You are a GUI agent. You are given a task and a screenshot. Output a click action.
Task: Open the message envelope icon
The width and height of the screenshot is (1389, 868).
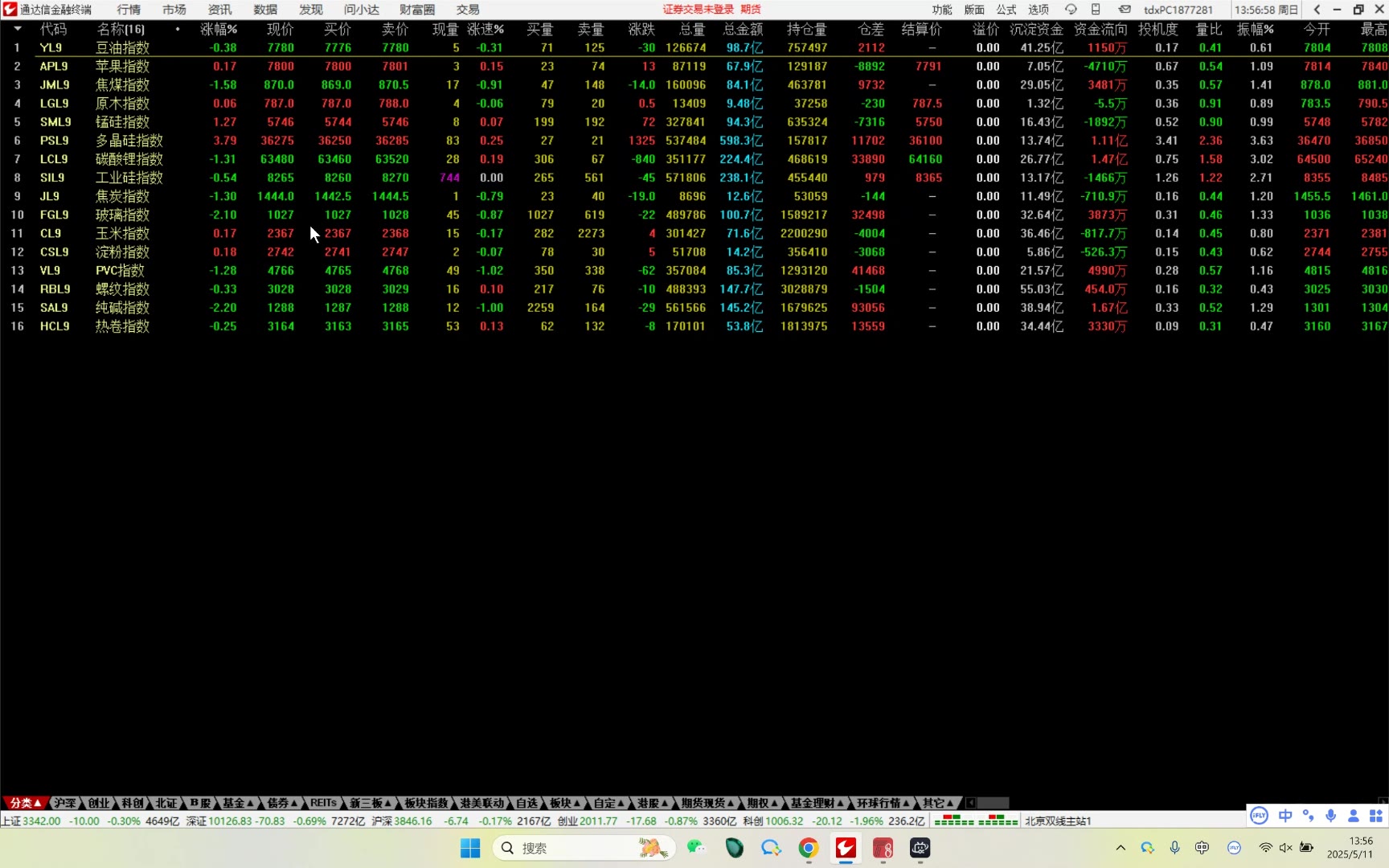pos(1125,9)
